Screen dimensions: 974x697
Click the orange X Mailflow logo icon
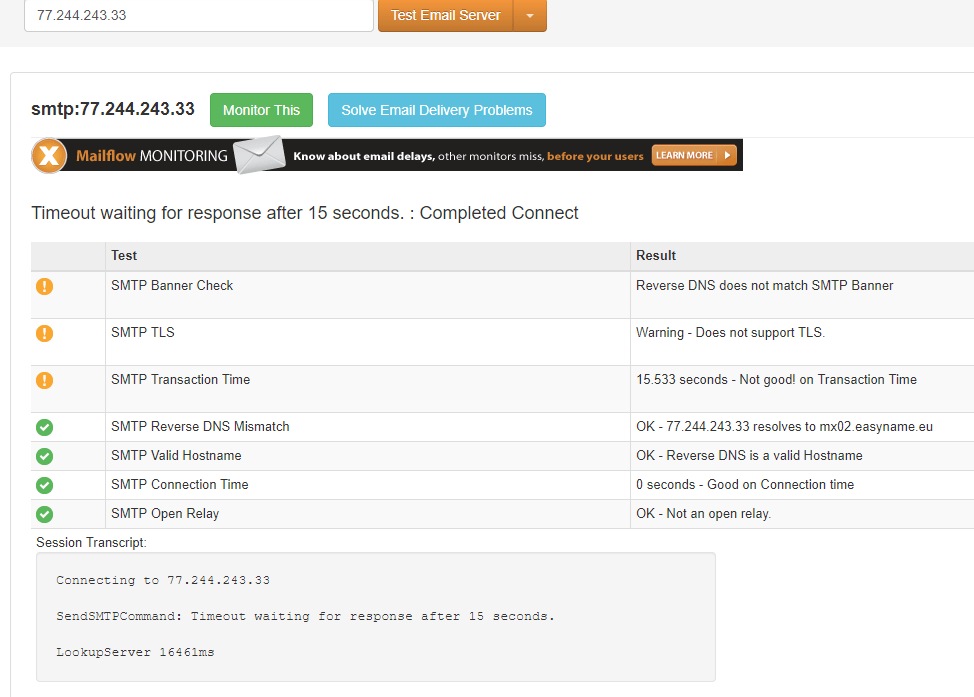tap(49, 156)
